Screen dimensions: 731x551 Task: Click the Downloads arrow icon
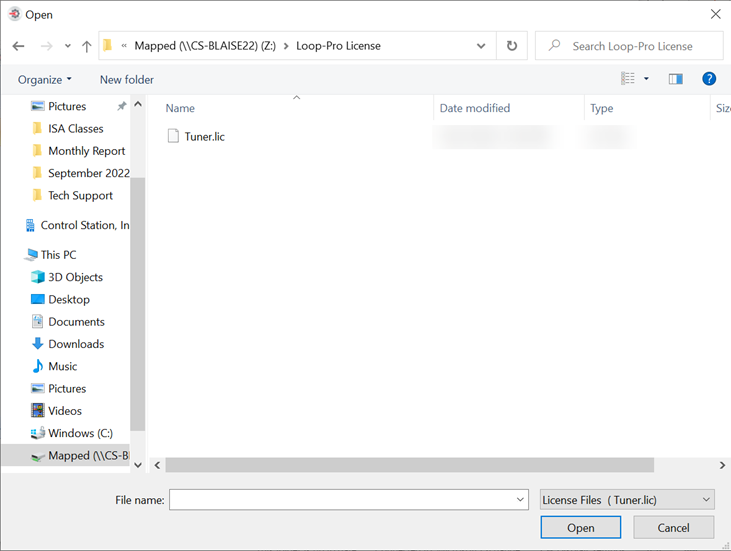click(37, 344)
